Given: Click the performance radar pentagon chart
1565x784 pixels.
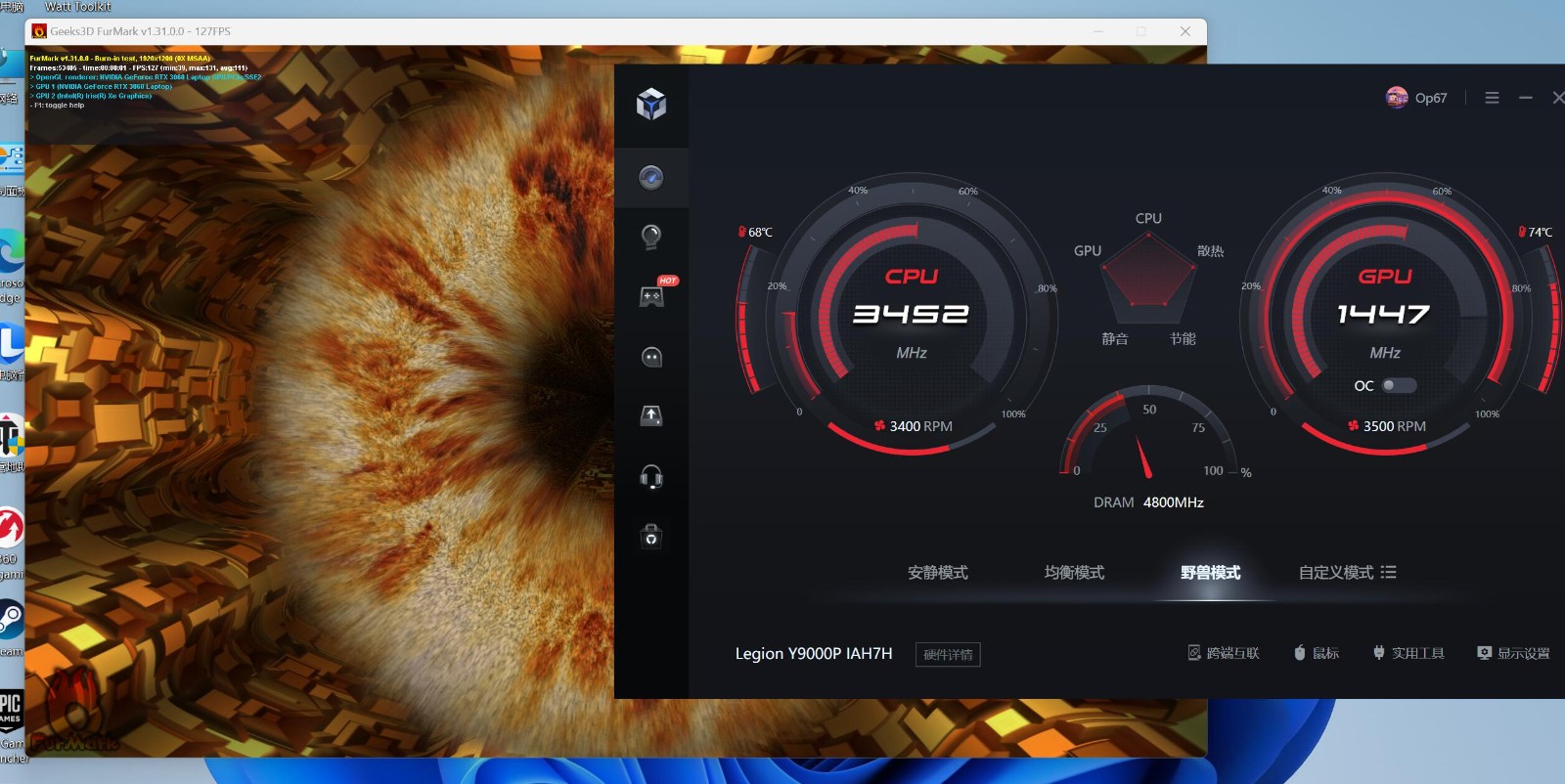Looking at the screenshot, I should pyautogui.click(x=1149, y=279).
